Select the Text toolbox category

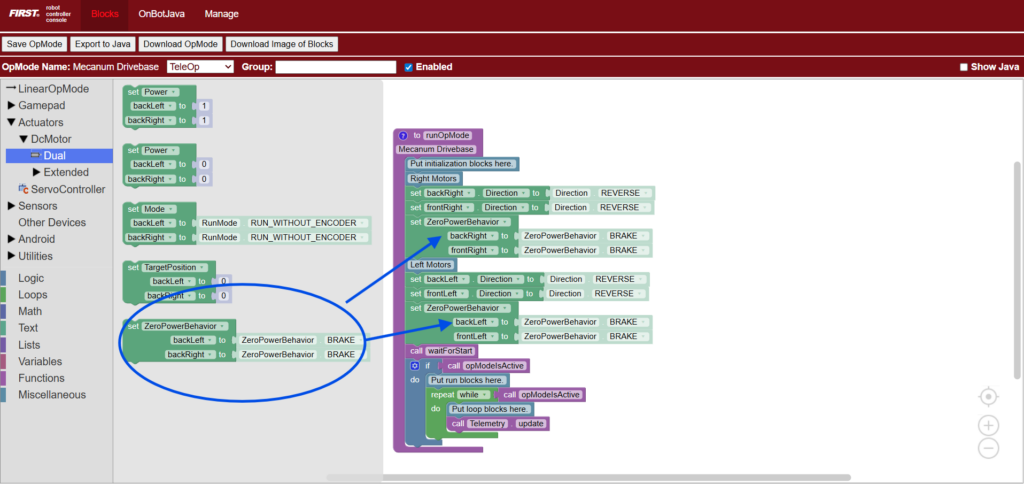tap(28, 328)
